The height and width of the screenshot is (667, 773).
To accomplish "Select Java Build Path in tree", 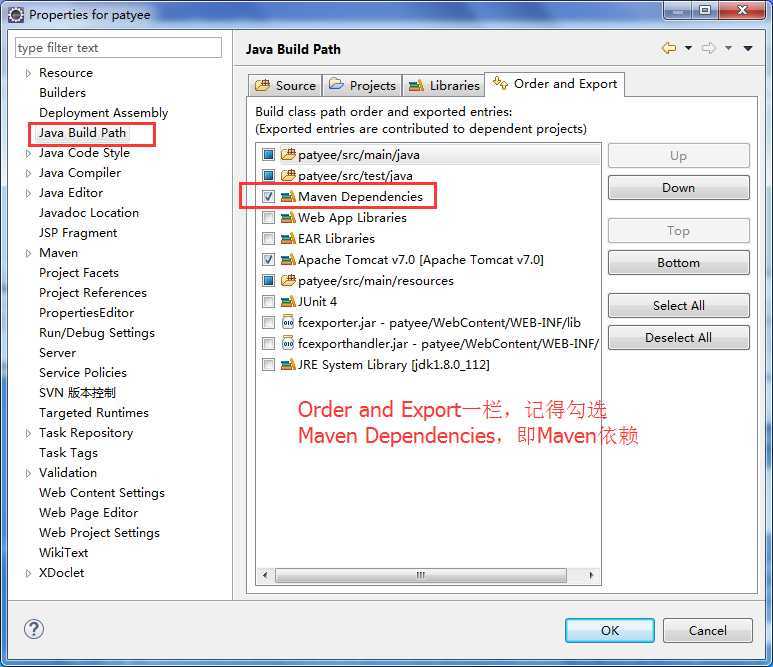I will tap(82, 133).
